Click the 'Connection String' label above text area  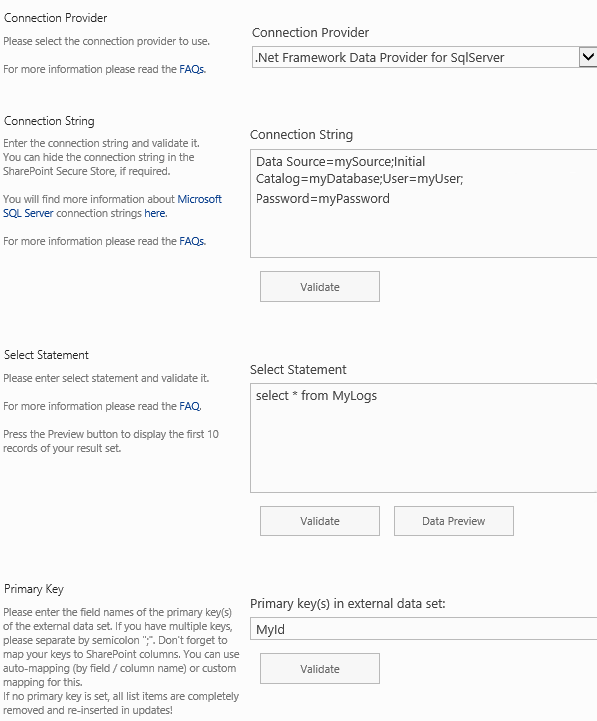click(301, 135)
